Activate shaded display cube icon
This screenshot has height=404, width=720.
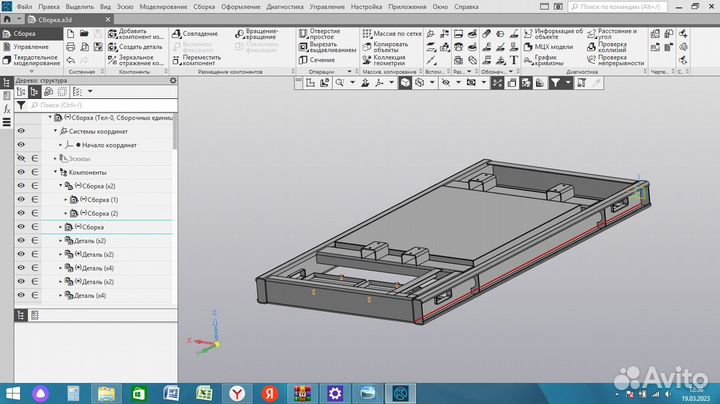click(x=405, y=83)
